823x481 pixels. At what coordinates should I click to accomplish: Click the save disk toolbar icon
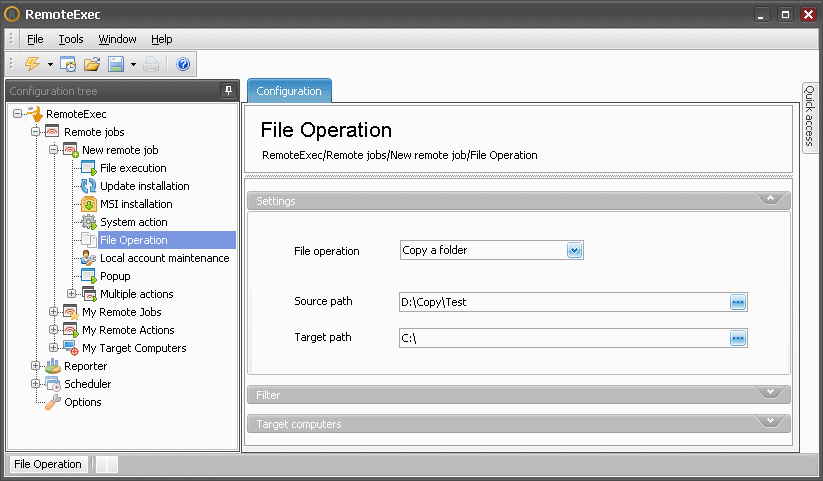115,64
